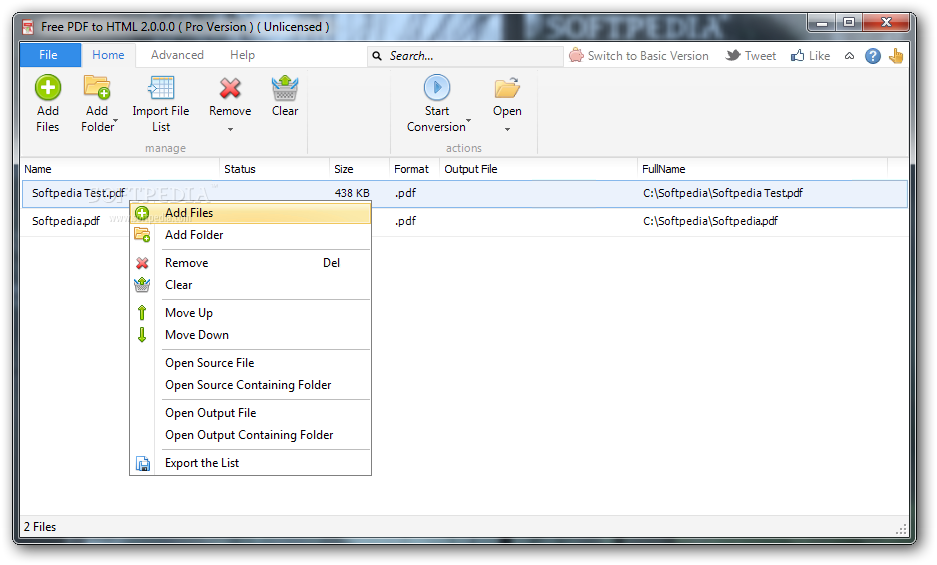Sort by the Size column header
937x565 pixels.
(359, 169)
